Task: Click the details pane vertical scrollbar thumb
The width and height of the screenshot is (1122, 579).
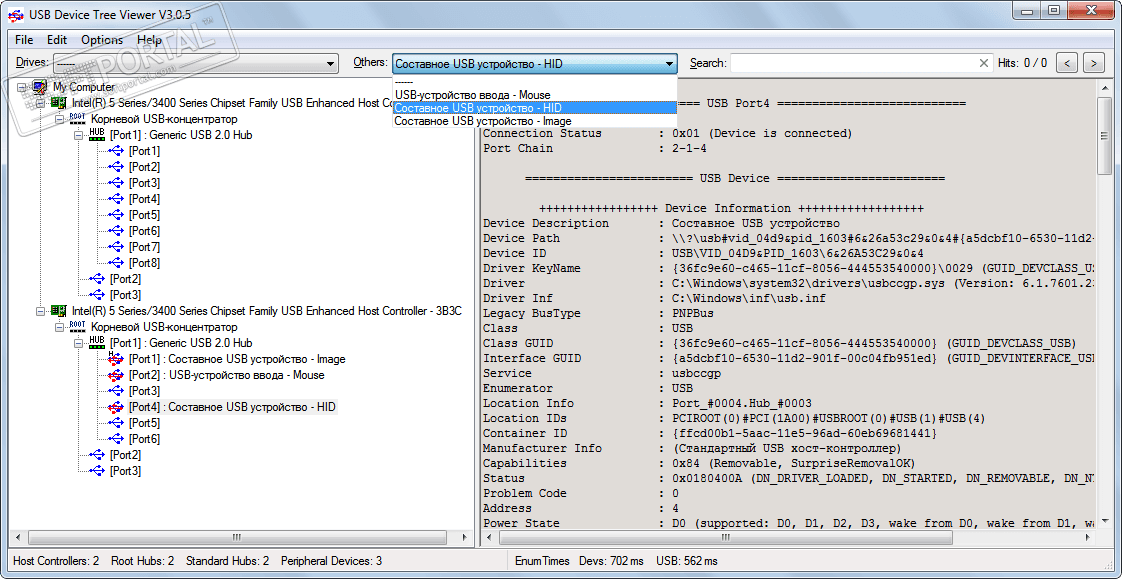Action: pyautogui.click(x=1106, y=136)
